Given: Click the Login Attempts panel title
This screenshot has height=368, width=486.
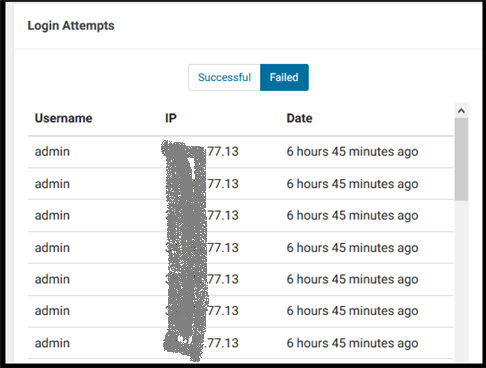Looking at the screenshot, I should tap(71, 26).
